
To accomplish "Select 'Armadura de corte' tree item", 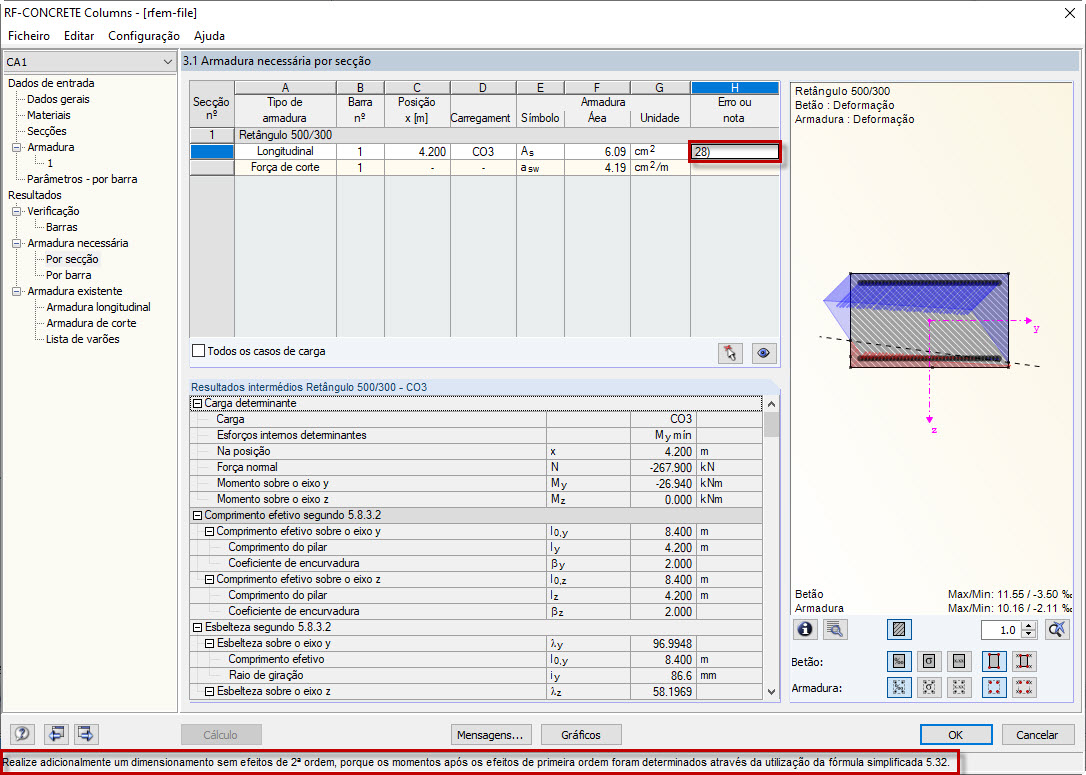I will [x=91, y=323].
